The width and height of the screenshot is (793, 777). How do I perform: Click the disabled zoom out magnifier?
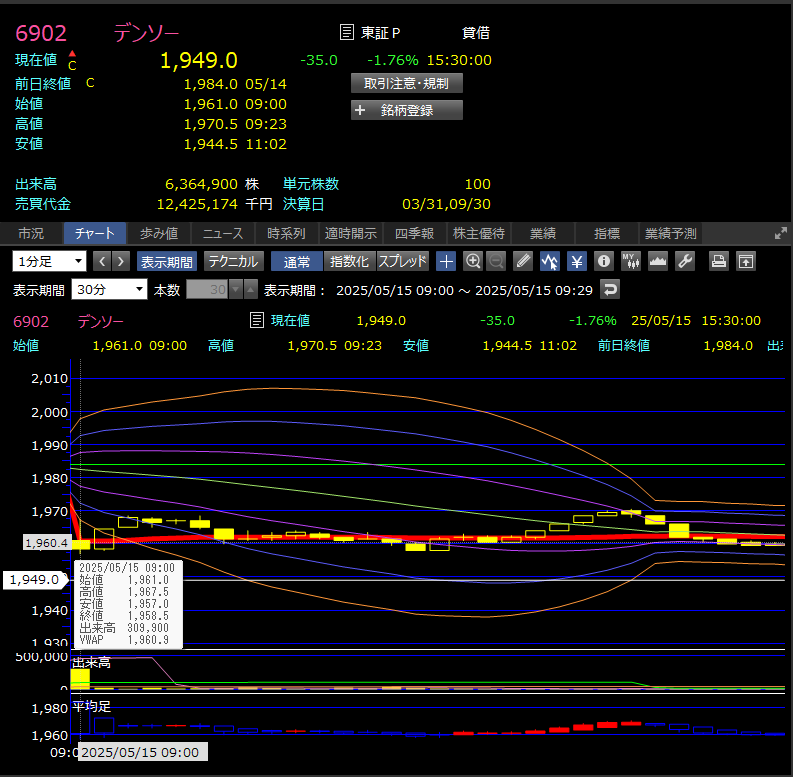pyautogui.click(x=496, y=262)
